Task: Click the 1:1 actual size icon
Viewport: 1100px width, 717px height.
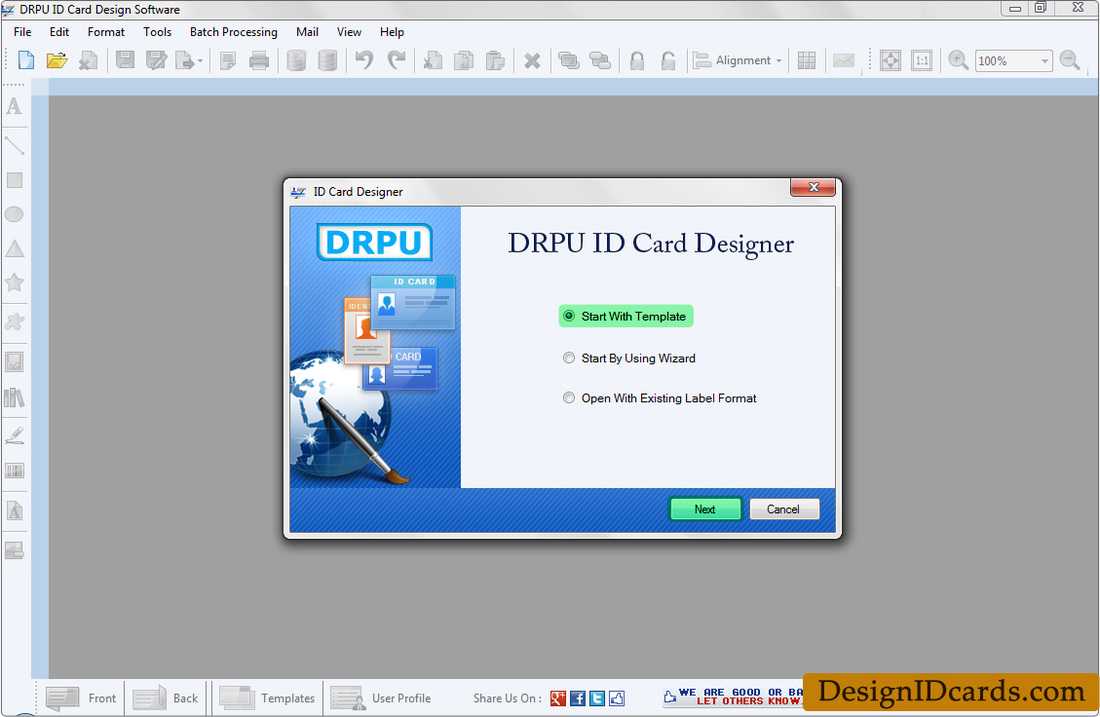Action: [922, 61]
